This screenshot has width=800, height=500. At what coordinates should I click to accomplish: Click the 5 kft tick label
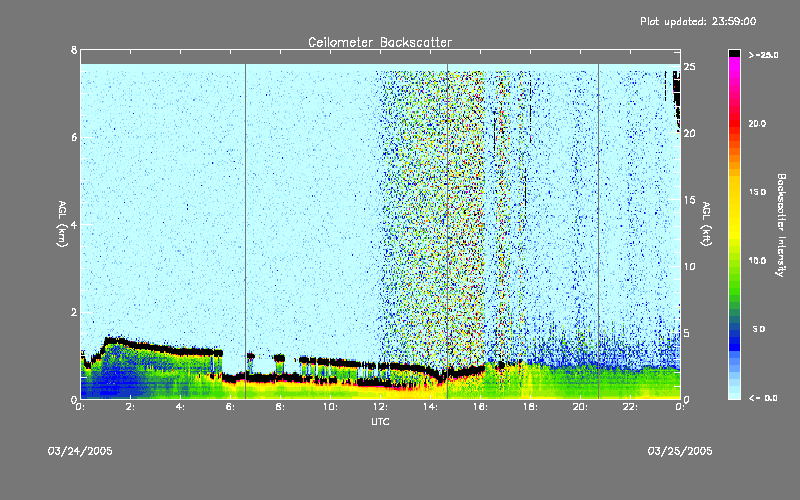(x=687, y=333)
